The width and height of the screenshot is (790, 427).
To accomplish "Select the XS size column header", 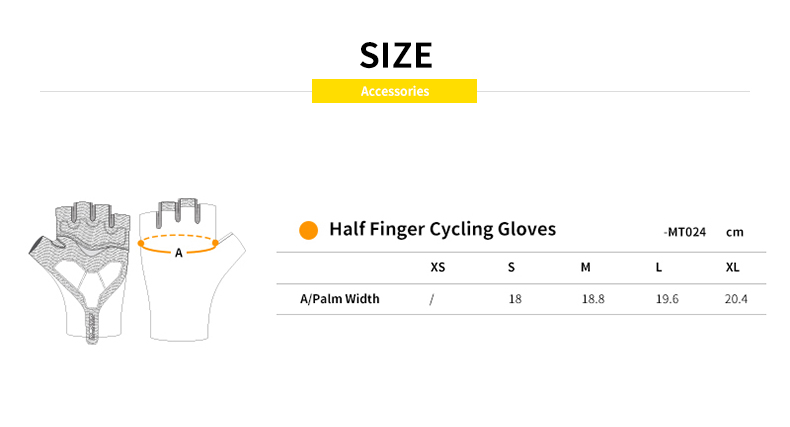I will coord(437,268).
